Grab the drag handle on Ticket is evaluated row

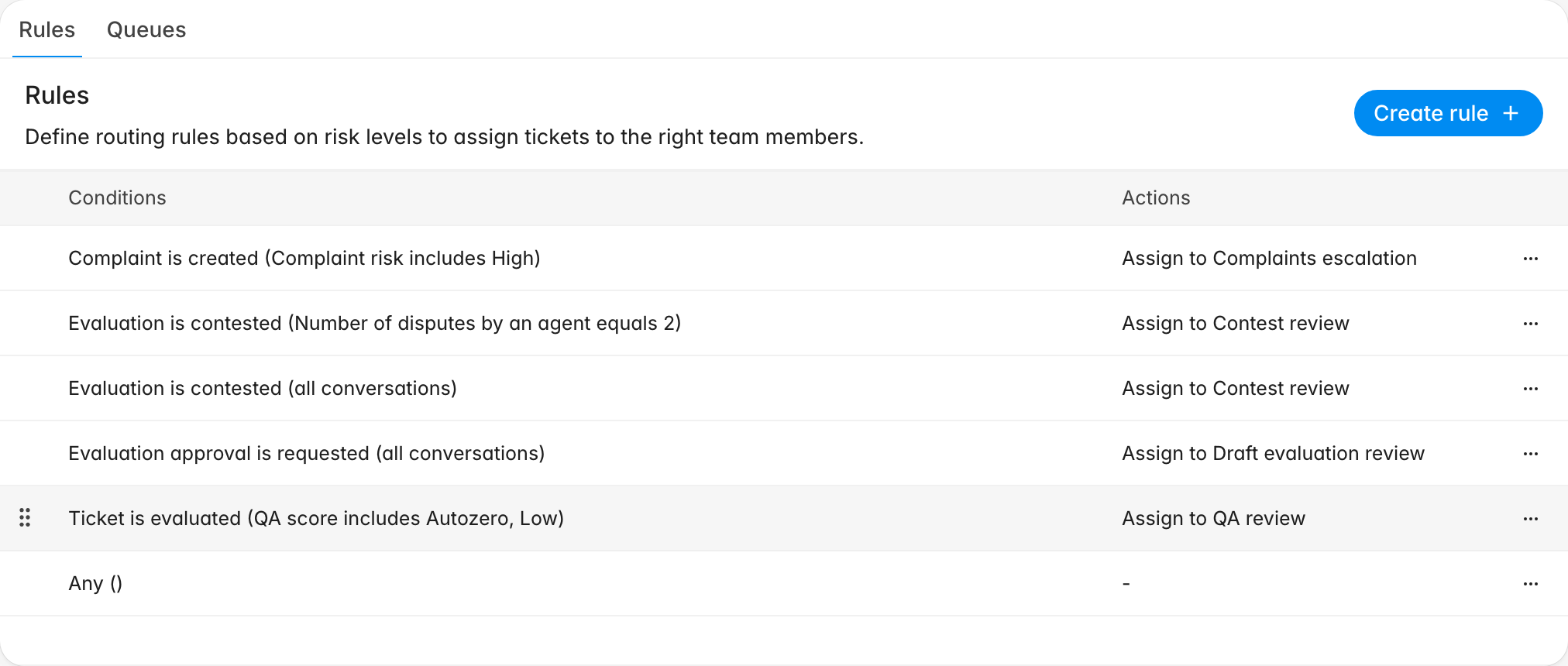click(25, 517)
